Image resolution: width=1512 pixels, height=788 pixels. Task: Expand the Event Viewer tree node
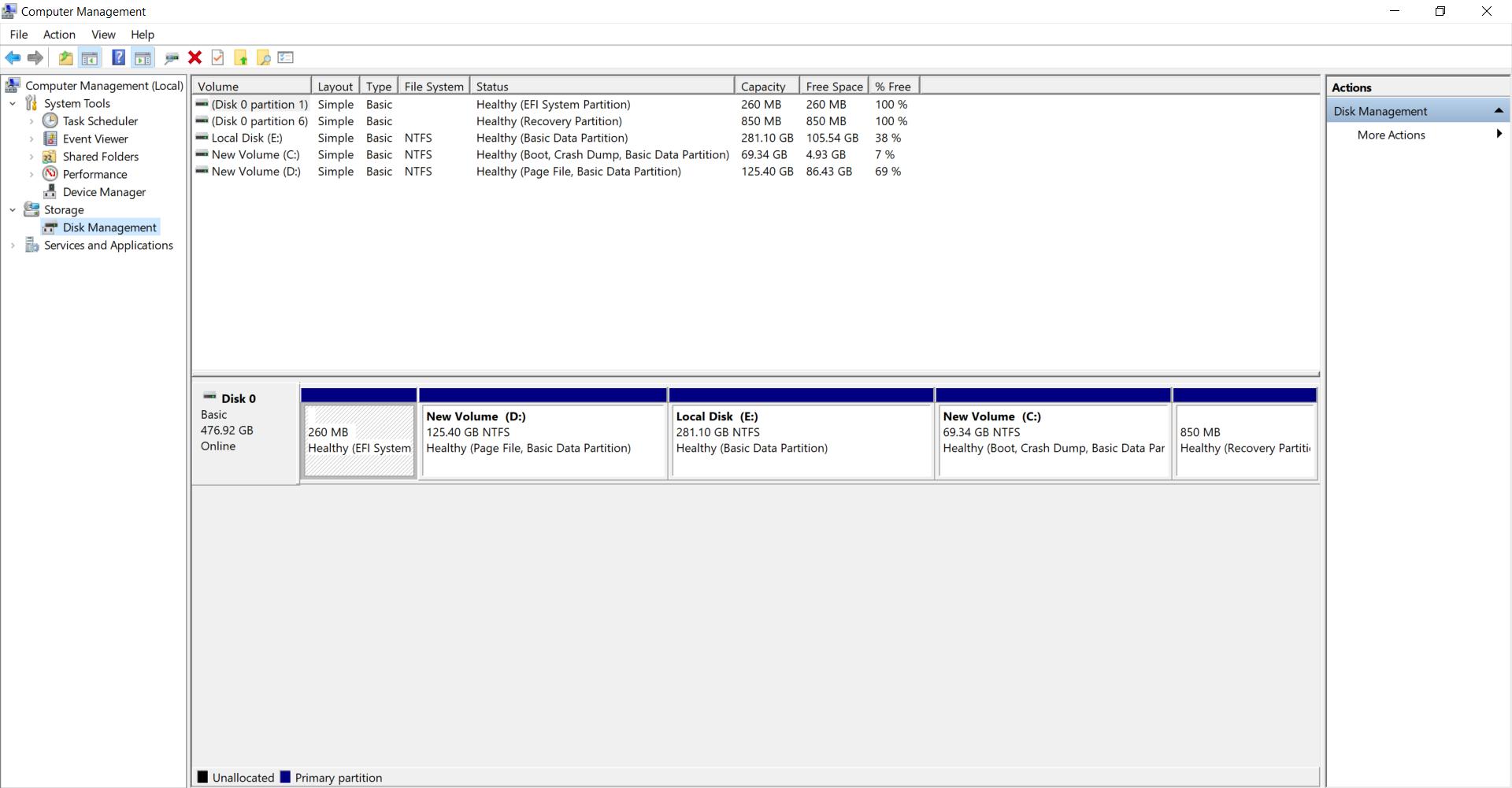[x=31, y=139]
